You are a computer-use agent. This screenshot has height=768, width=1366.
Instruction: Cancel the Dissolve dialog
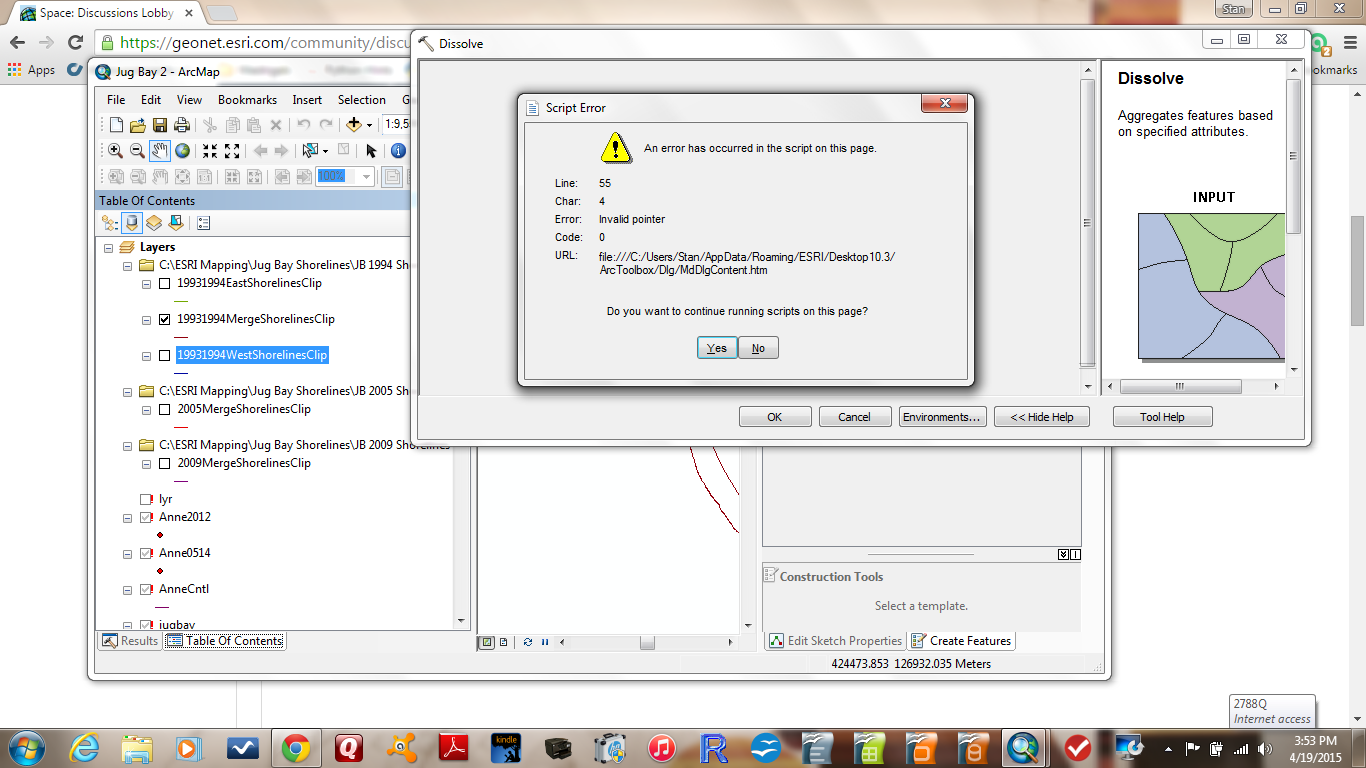(855, 417)
